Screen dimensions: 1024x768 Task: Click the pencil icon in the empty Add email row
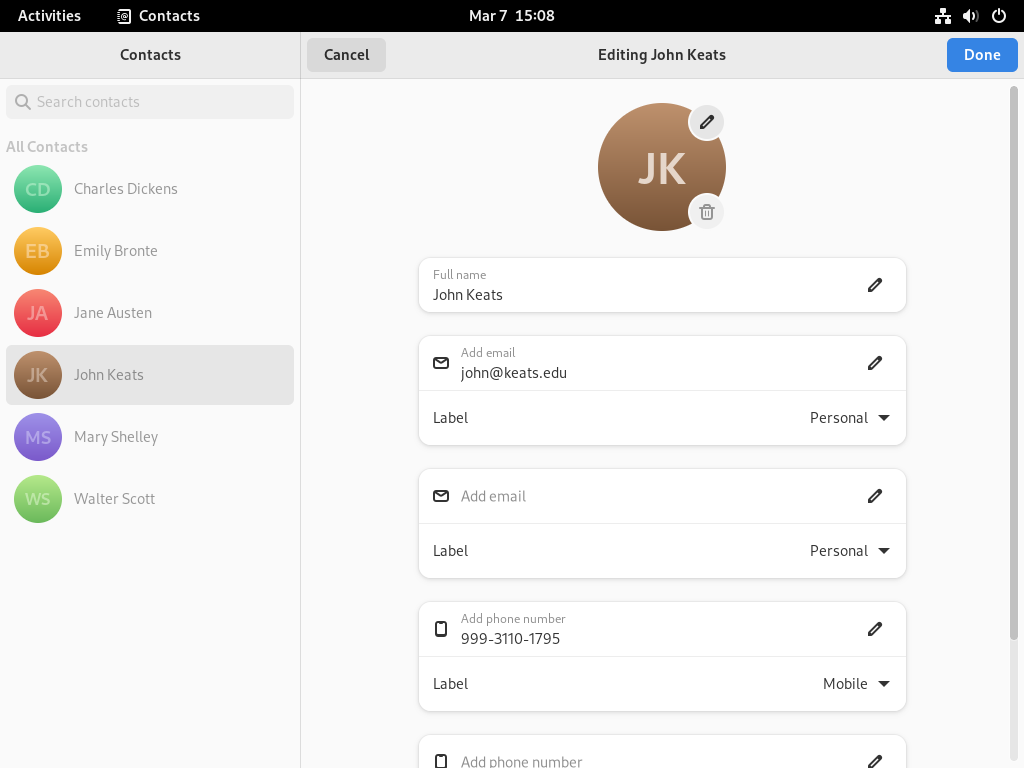click(874, 496)
